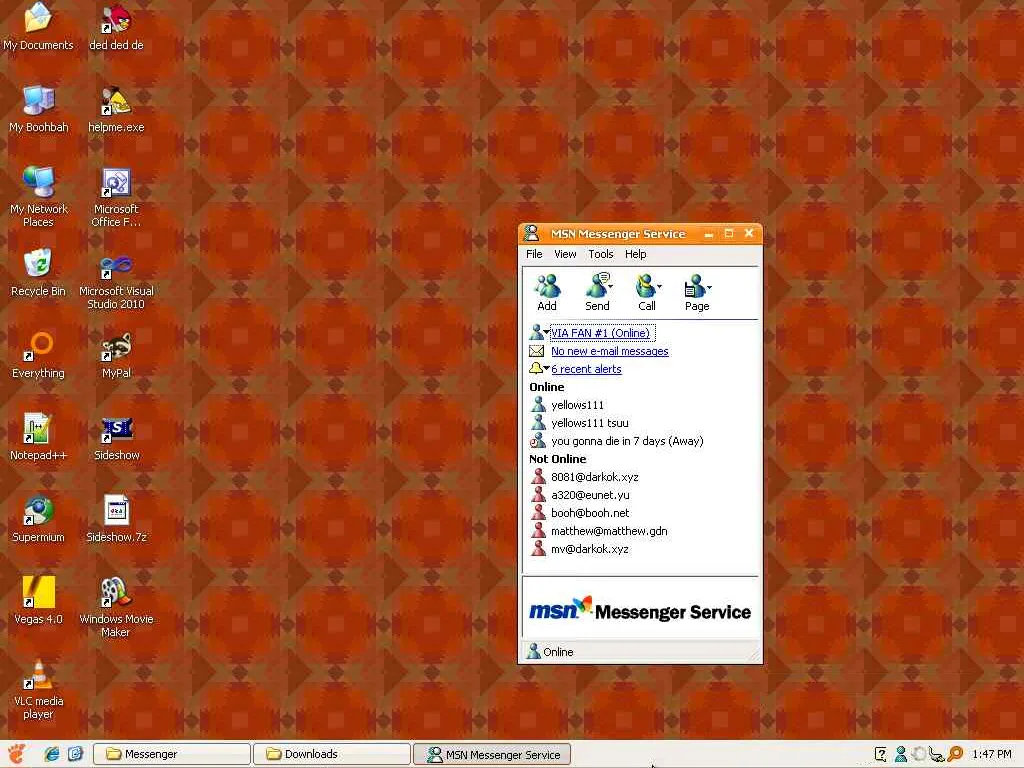Open the status dropdown arrow beside VIA FAN #1

(x=546, y=332)
